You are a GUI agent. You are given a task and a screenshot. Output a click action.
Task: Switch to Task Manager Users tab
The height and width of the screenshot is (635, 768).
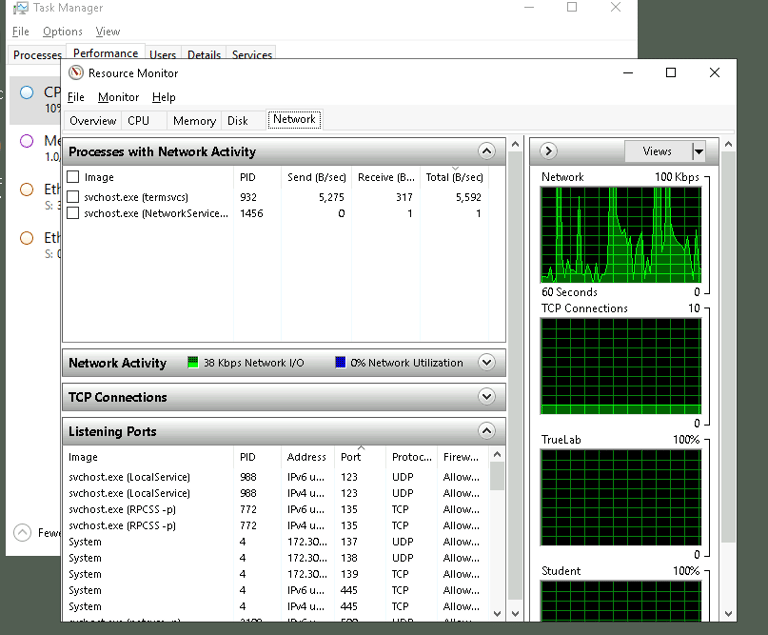[163, 55]
